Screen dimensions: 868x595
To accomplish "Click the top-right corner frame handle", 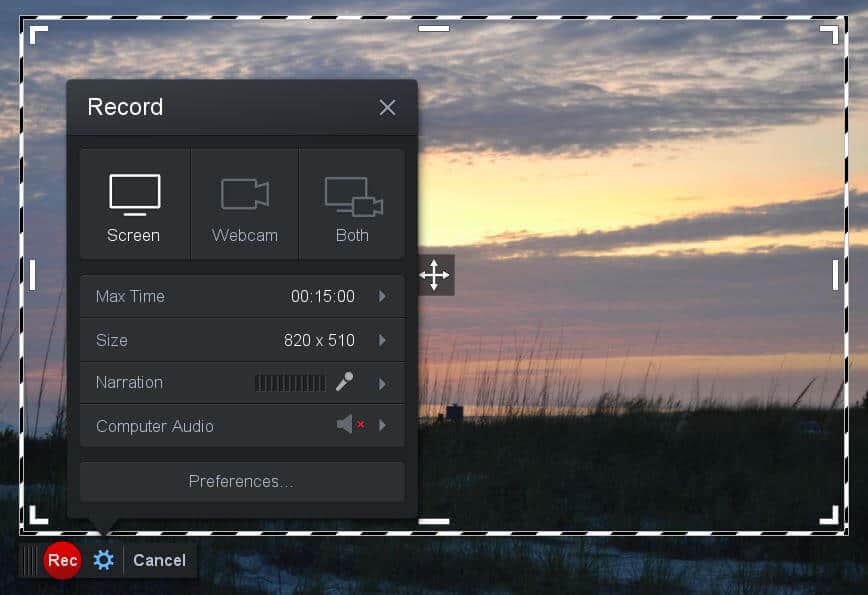I will [x=829, y=34].
